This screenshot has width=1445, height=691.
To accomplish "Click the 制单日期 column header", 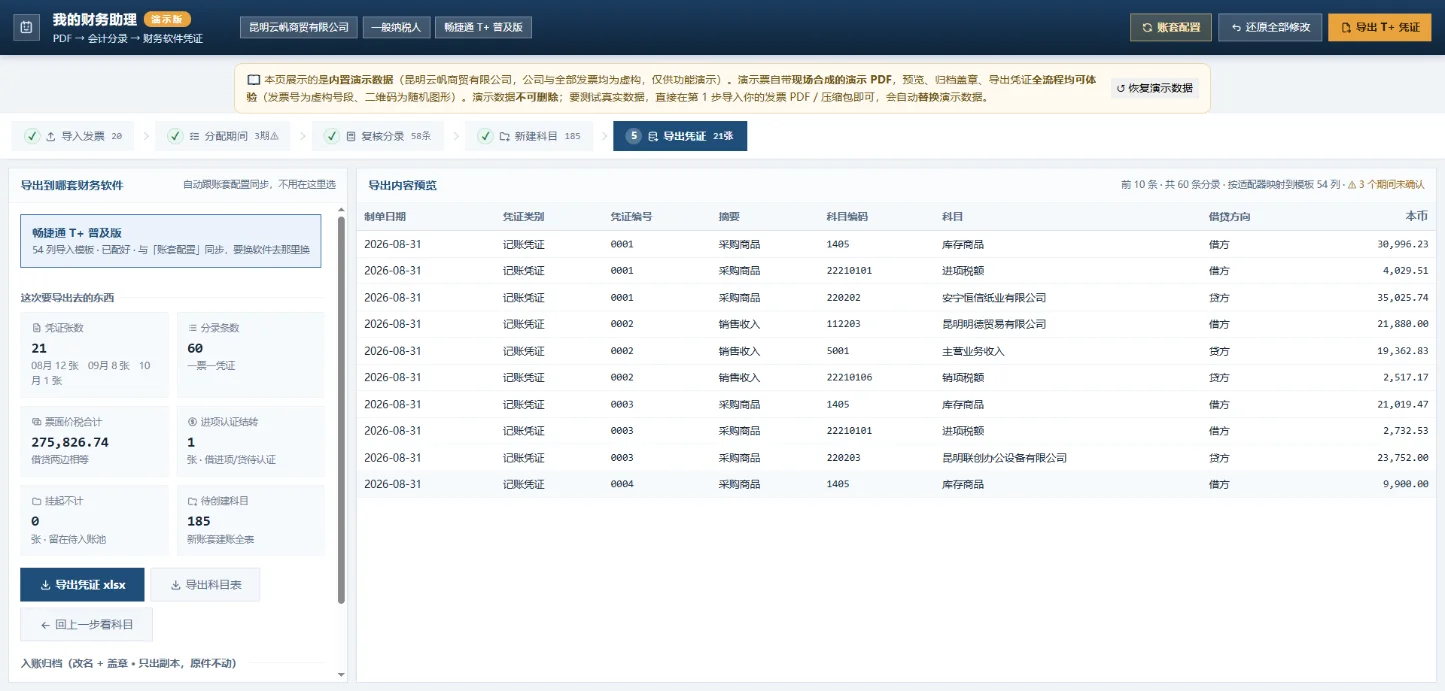I will (385, 216).
